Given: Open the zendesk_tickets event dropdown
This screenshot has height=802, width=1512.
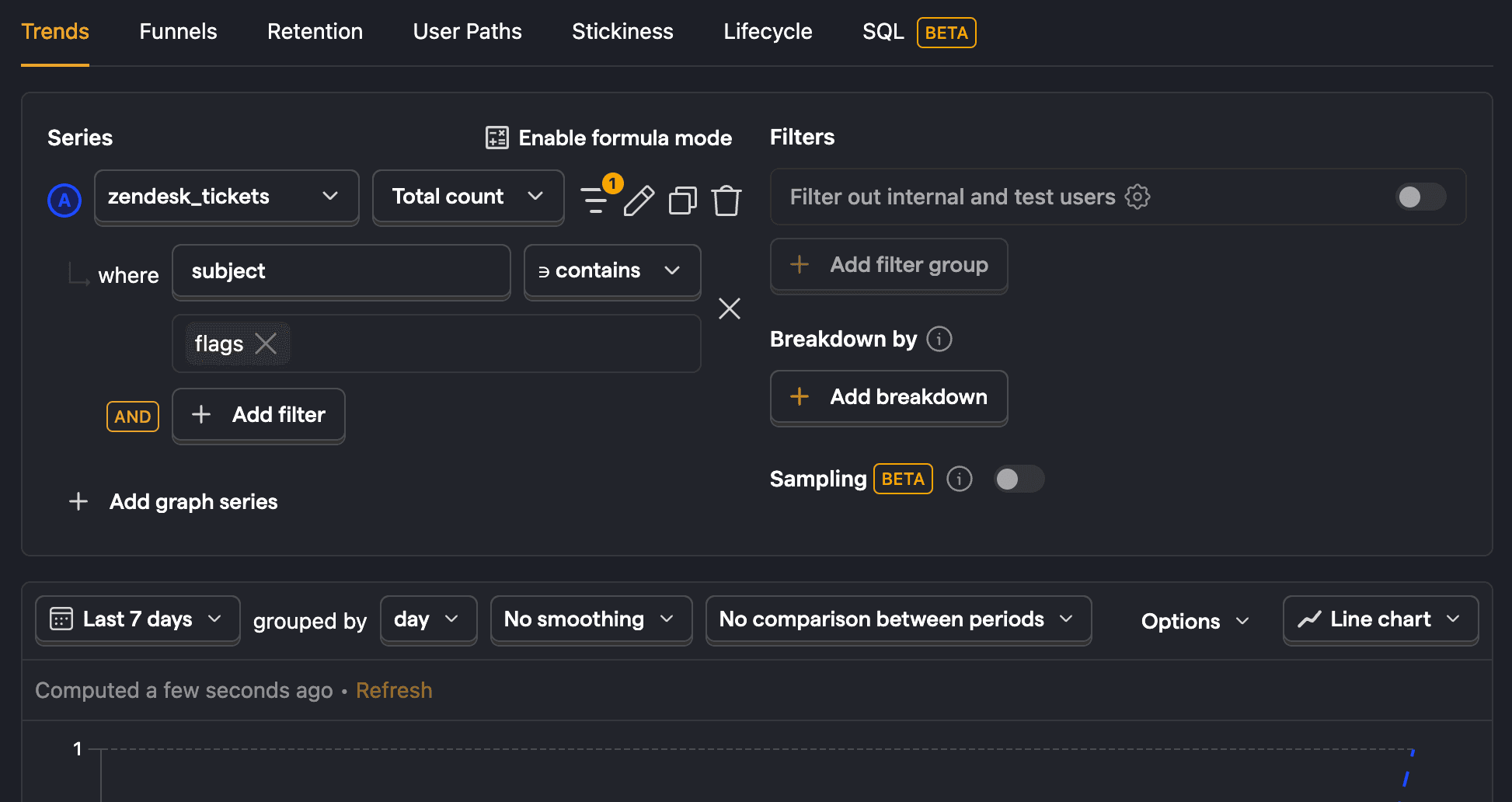Looking at the screenshot, I should 227,197.
